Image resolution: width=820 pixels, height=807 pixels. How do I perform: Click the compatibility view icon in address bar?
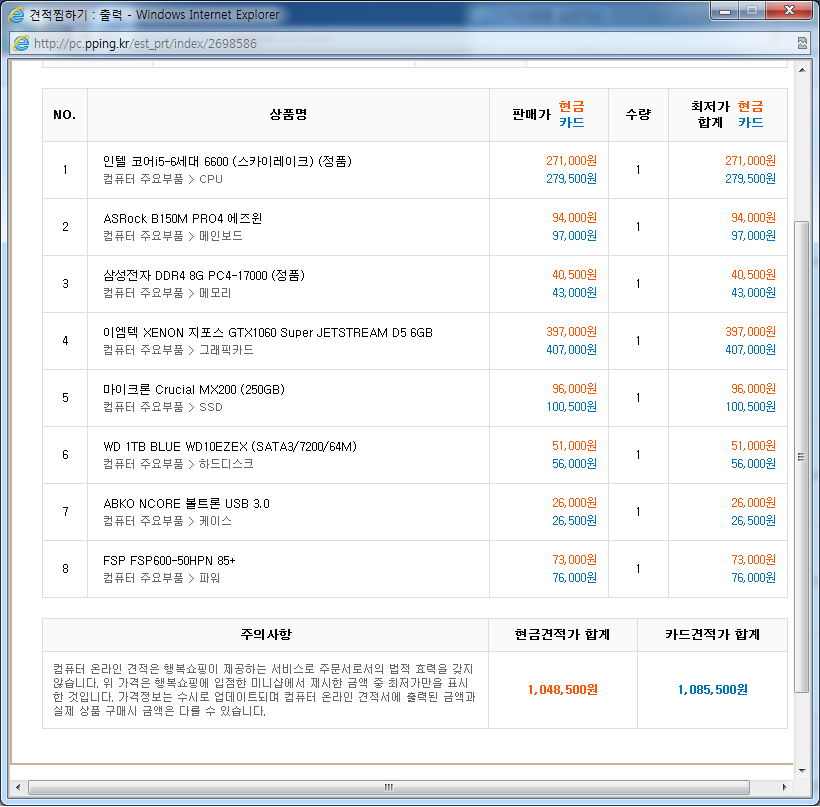point(802,43)
